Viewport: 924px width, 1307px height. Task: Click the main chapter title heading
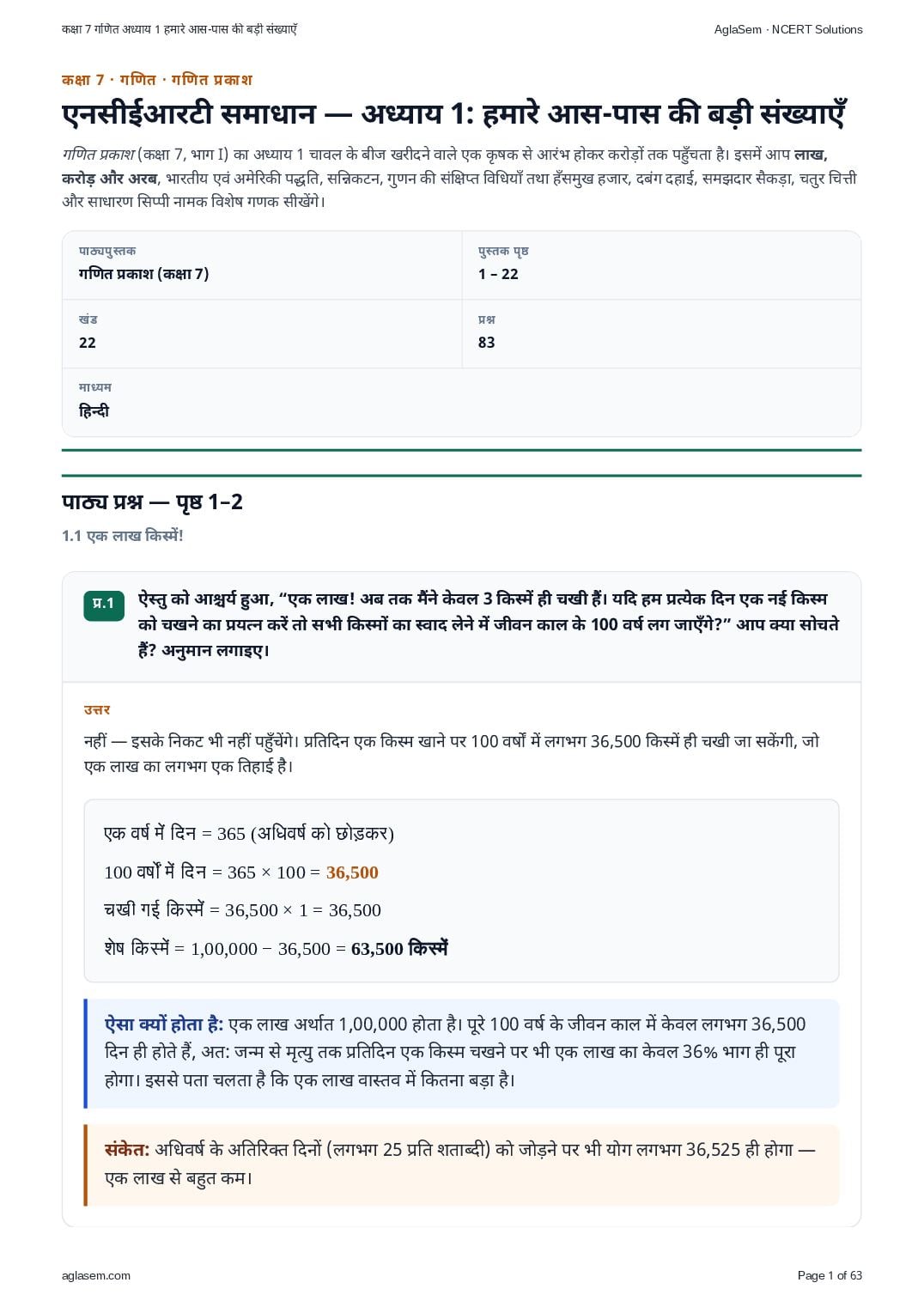(x=454, y=113)
